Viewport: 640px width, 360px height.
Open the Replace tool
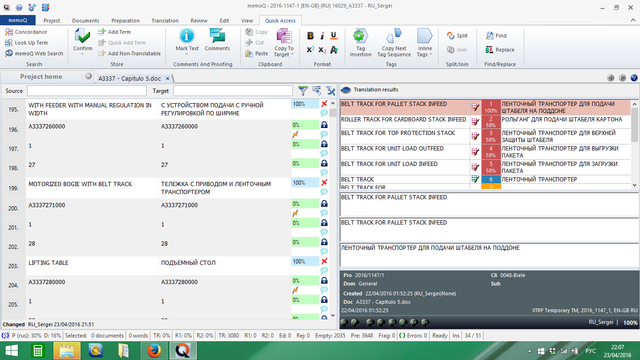pos(500,50)
